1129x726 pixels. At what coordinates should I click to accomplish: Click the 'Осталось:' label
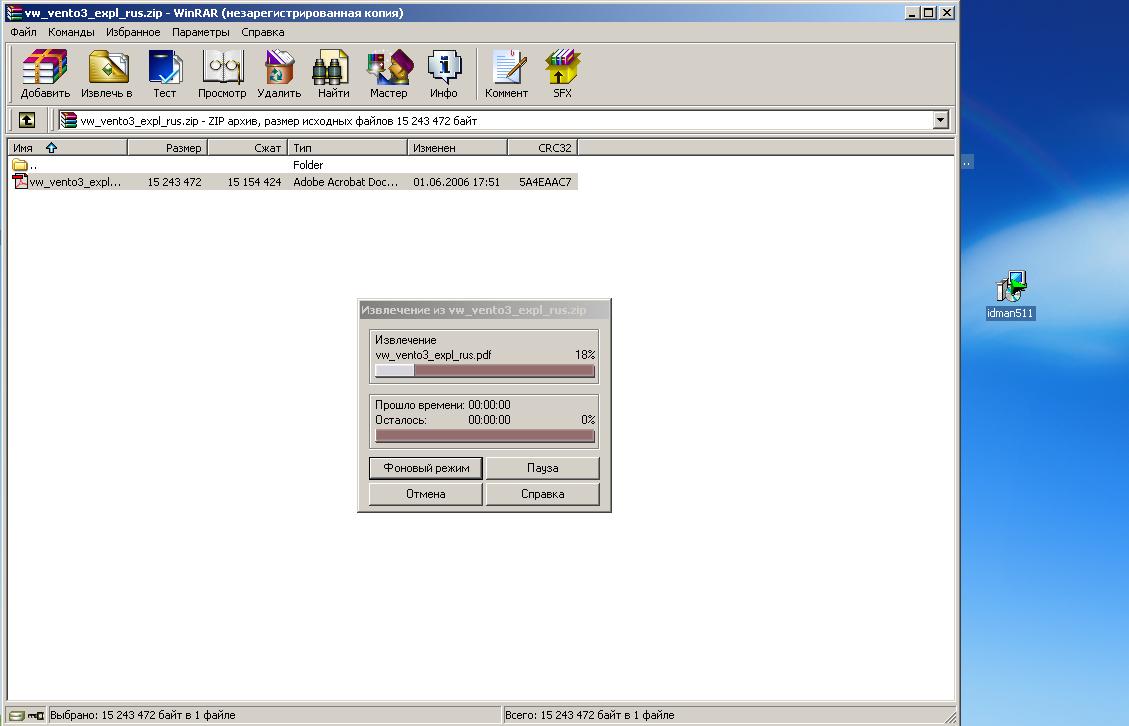[401, 420]
